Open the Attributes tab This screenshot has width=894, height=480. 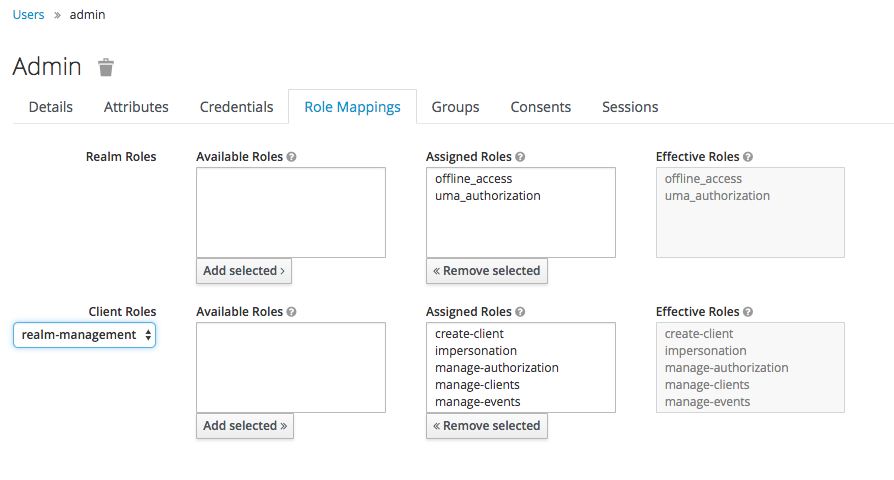click(x=136, y=107)
